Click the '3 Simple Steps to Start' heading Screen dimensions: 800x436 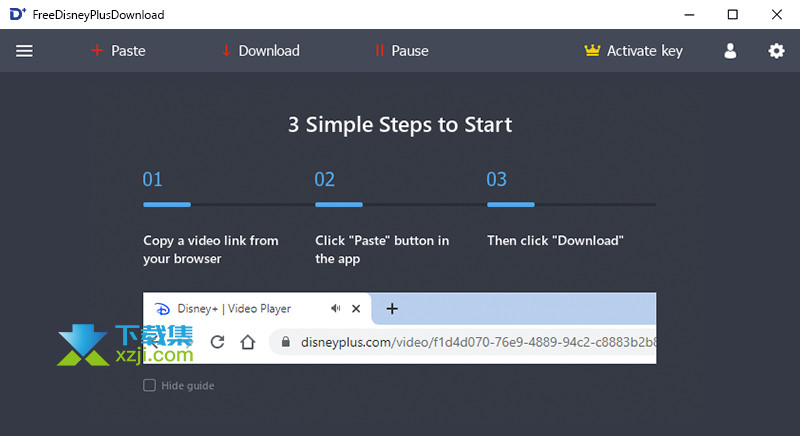[x=400, y=125]
